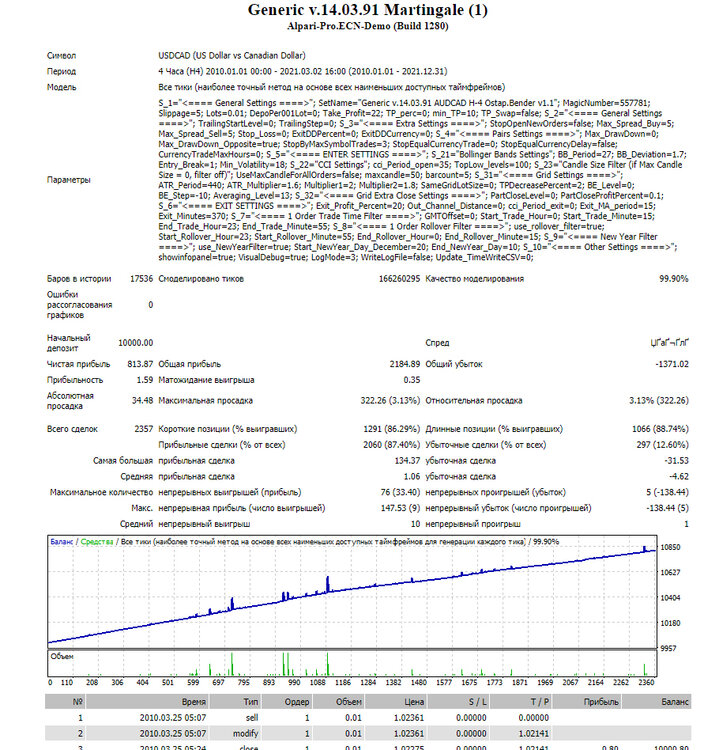Click the gross loss value -1371.02
The image size is (704, 750).
click(672, 364)
